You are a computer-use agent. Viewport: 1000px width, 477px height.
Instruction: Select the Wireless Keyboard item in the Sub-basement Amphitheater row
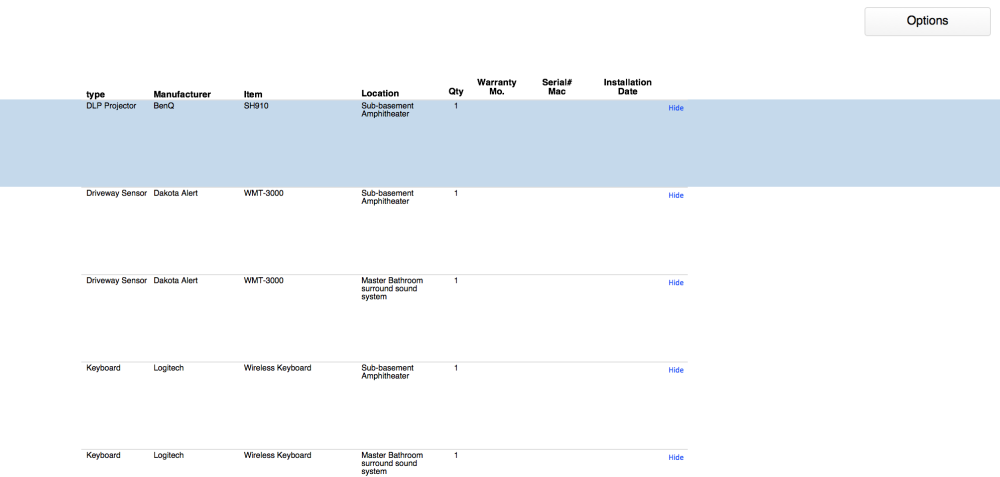[277, 368]
